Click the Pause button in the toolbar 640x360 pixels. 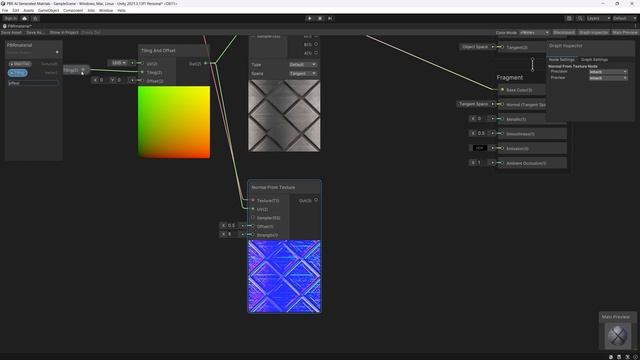coord(320,18)
